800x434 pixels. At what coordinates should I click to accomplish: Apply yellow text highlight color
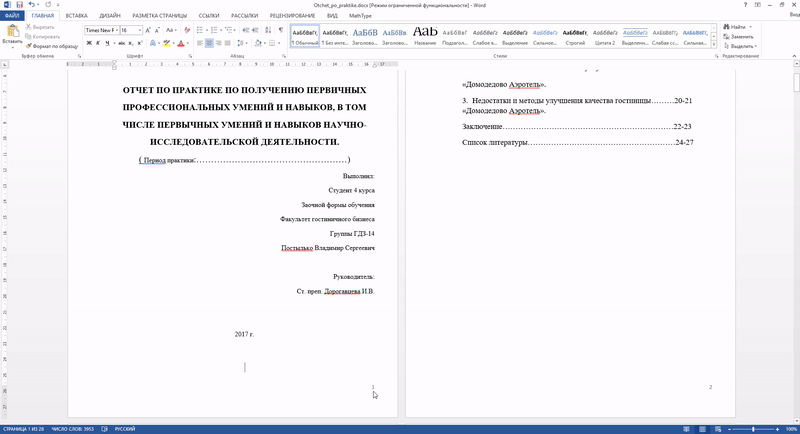[x=166, y=43]
